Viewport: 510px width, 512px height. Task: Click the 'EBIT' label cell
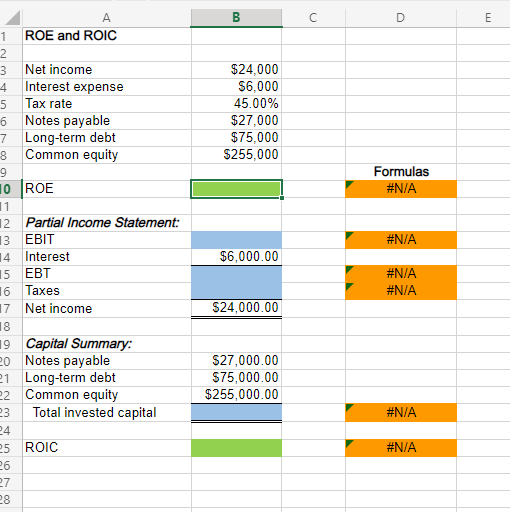(x=107, y=240)
